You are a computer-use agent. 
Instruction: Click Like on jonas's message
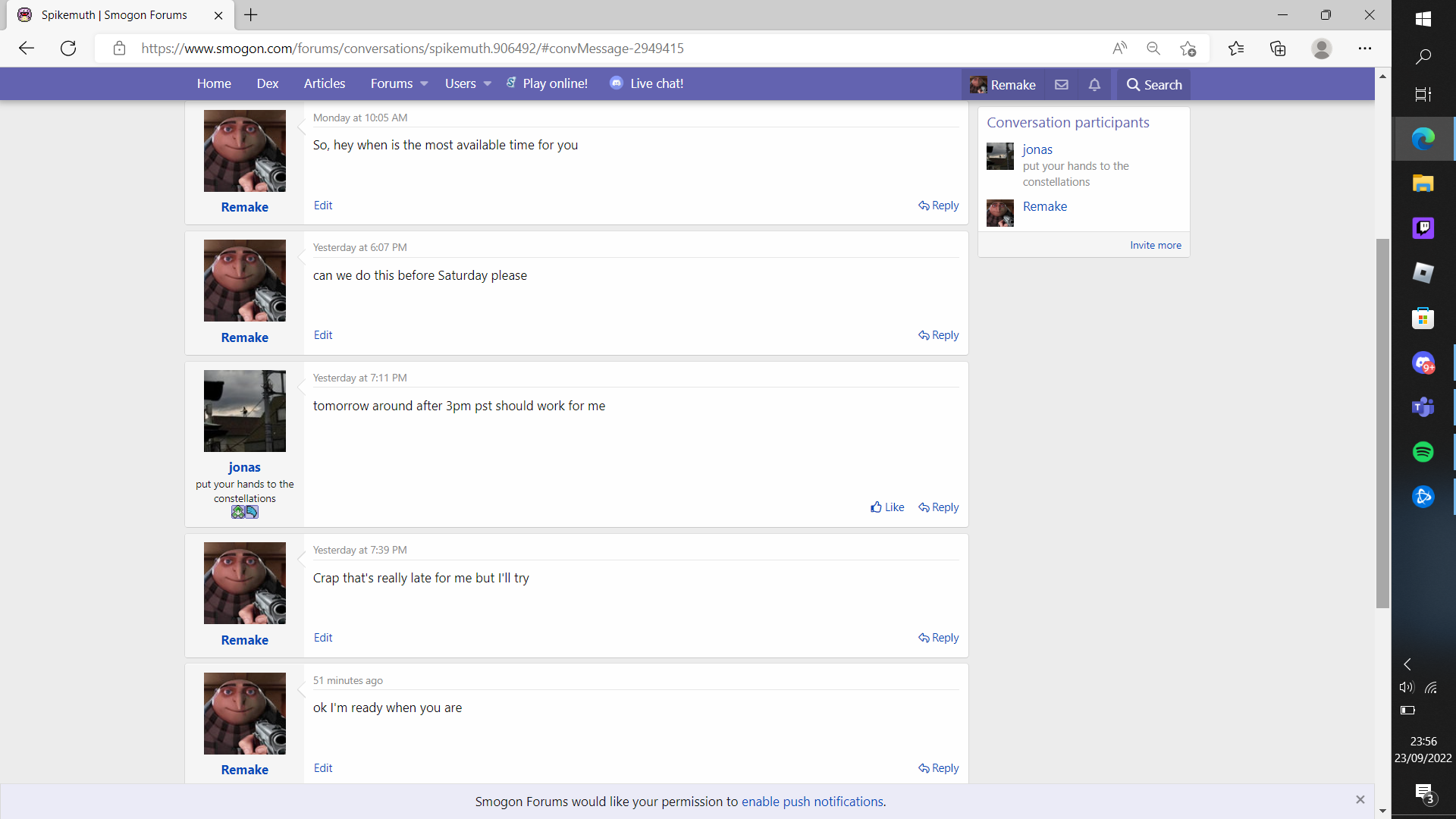coord(887,507)
